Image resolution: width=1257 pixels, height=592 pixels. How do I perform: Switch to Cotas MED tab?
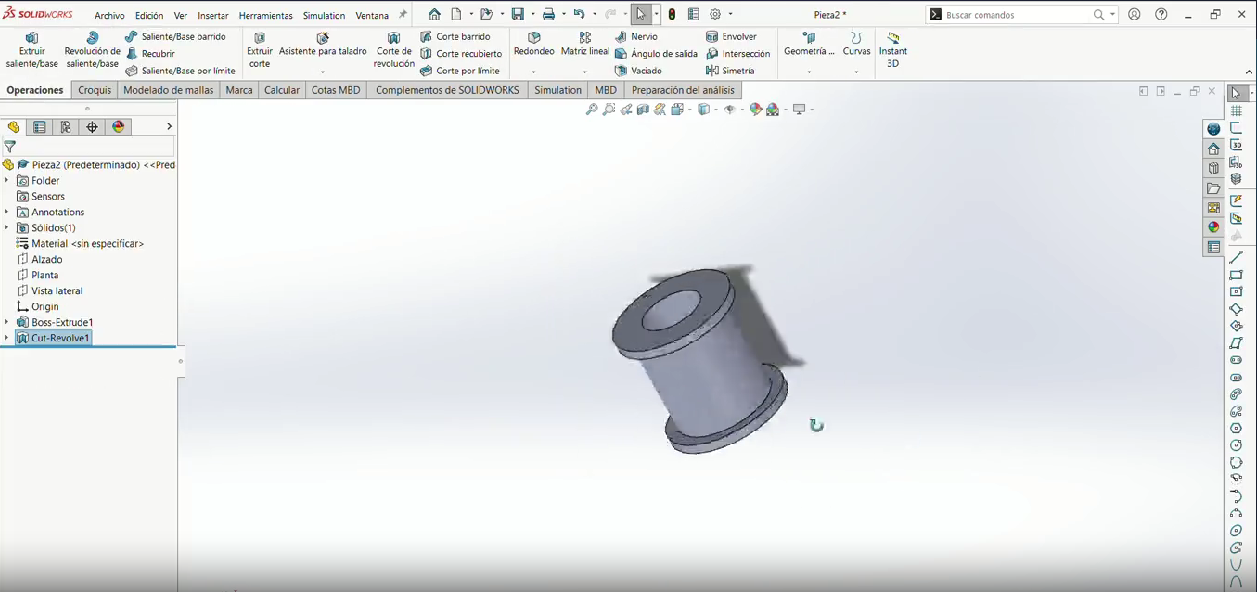[336, 90]
